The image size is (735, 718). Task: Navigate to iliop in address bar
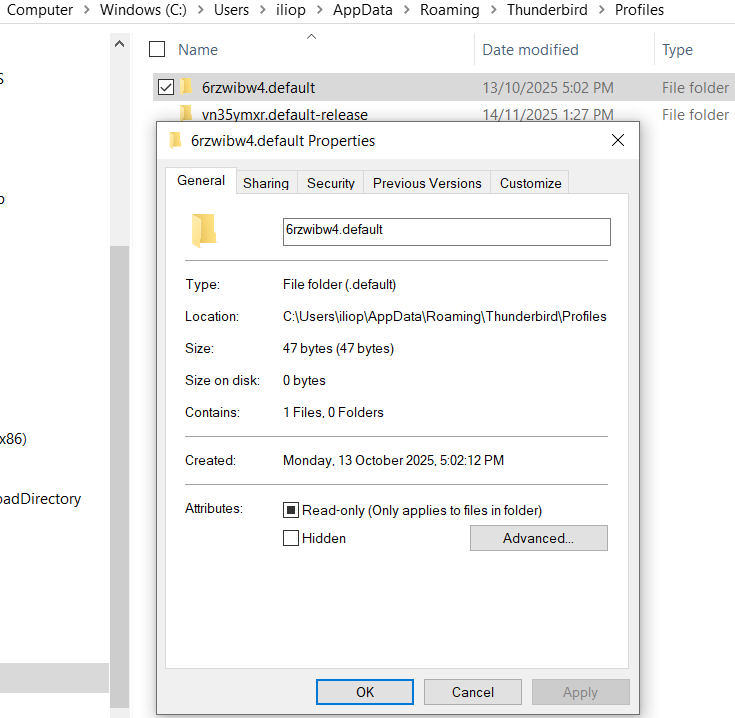(x=291, y=10)
